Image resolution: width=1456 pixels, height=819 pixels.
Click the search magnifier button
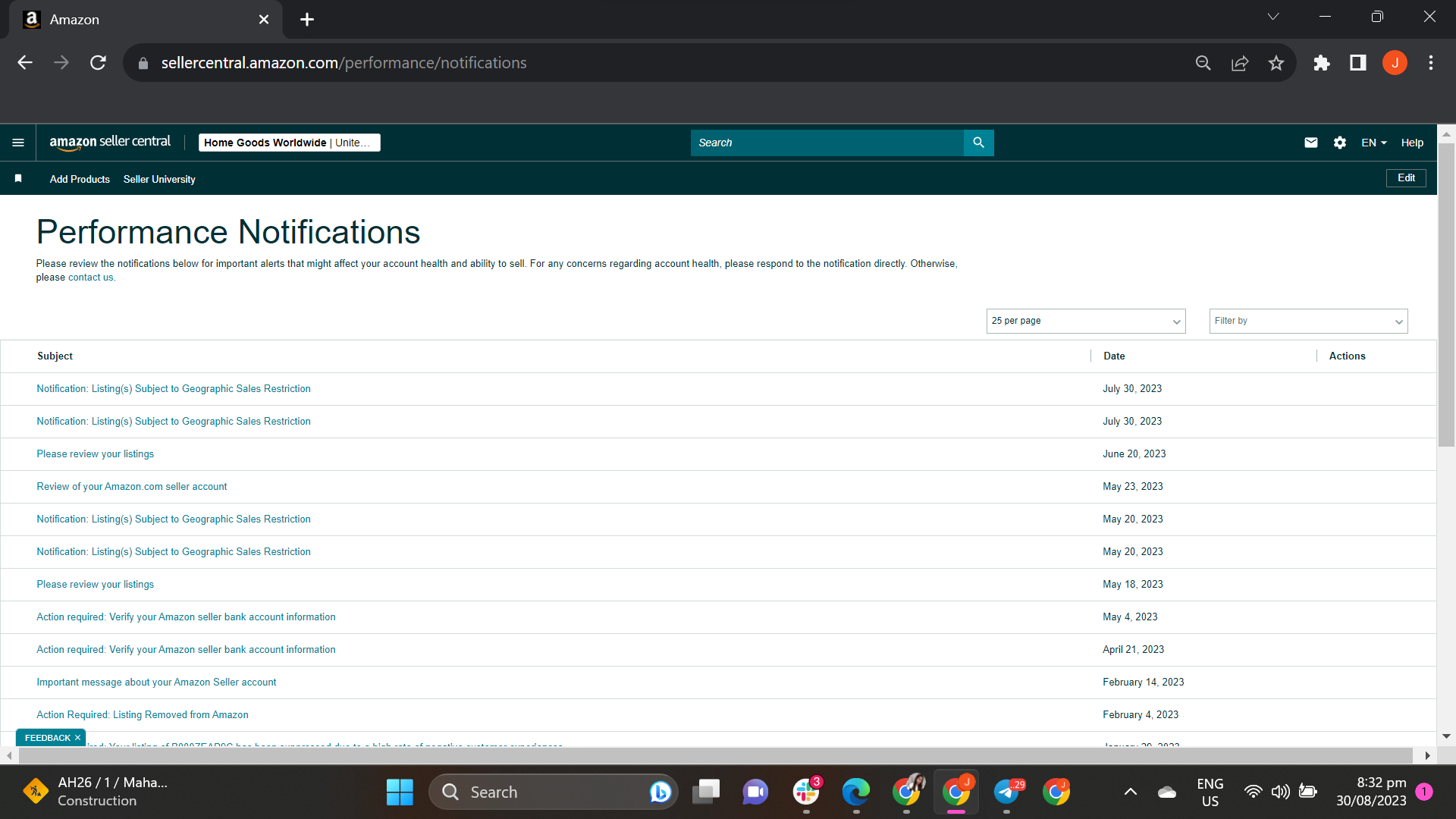(978, 143)
